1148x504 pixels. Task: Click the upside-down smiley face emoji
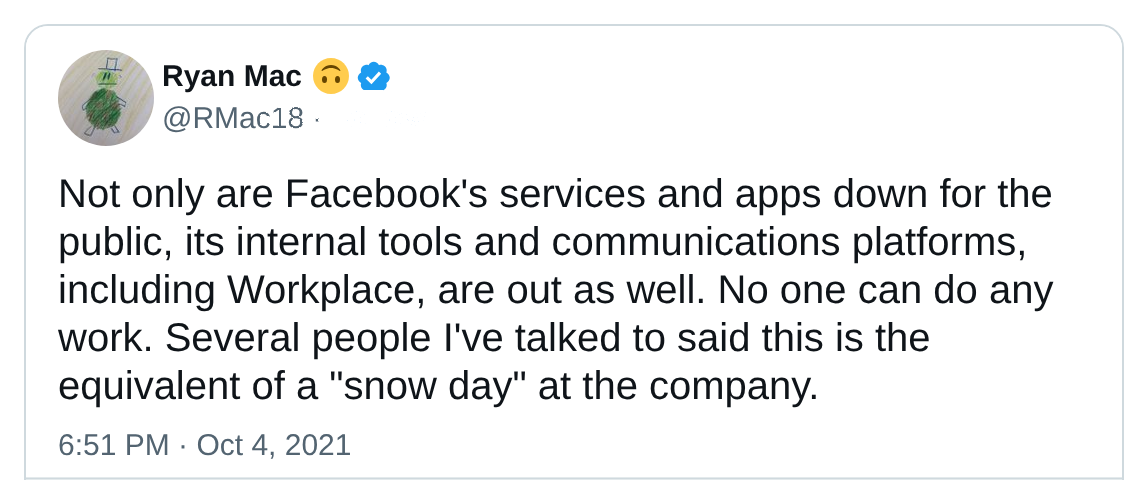(x=330, y=76)
